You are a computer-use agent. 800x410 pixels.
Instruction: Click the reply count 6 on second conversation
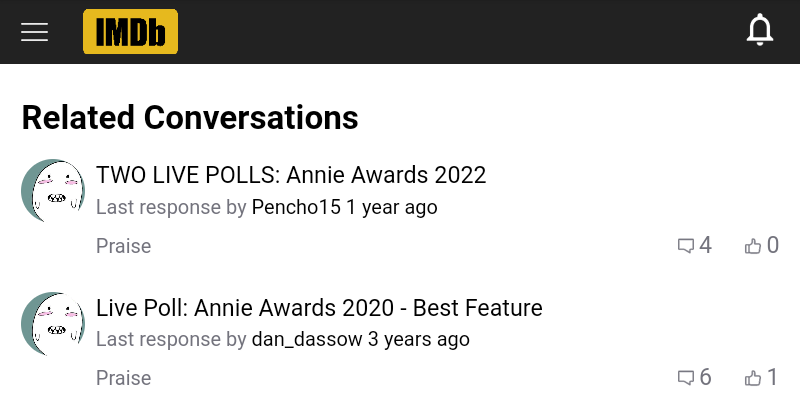[706, 378]
